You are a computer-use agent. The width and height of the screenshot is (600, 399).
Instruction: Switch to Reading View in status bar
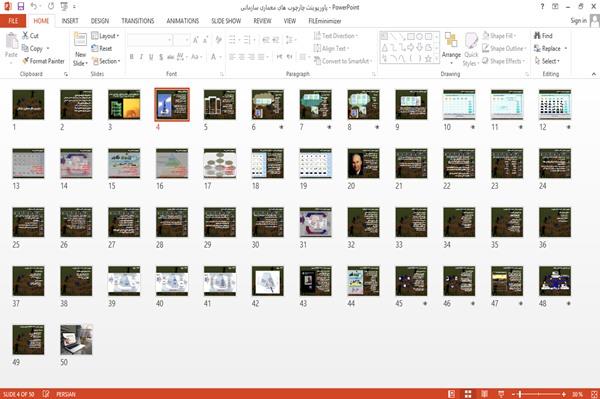(x=484, y=394)
